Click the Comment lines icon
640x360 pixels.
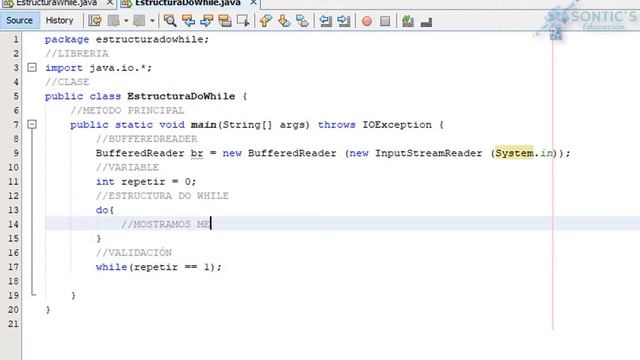(408, 21)
